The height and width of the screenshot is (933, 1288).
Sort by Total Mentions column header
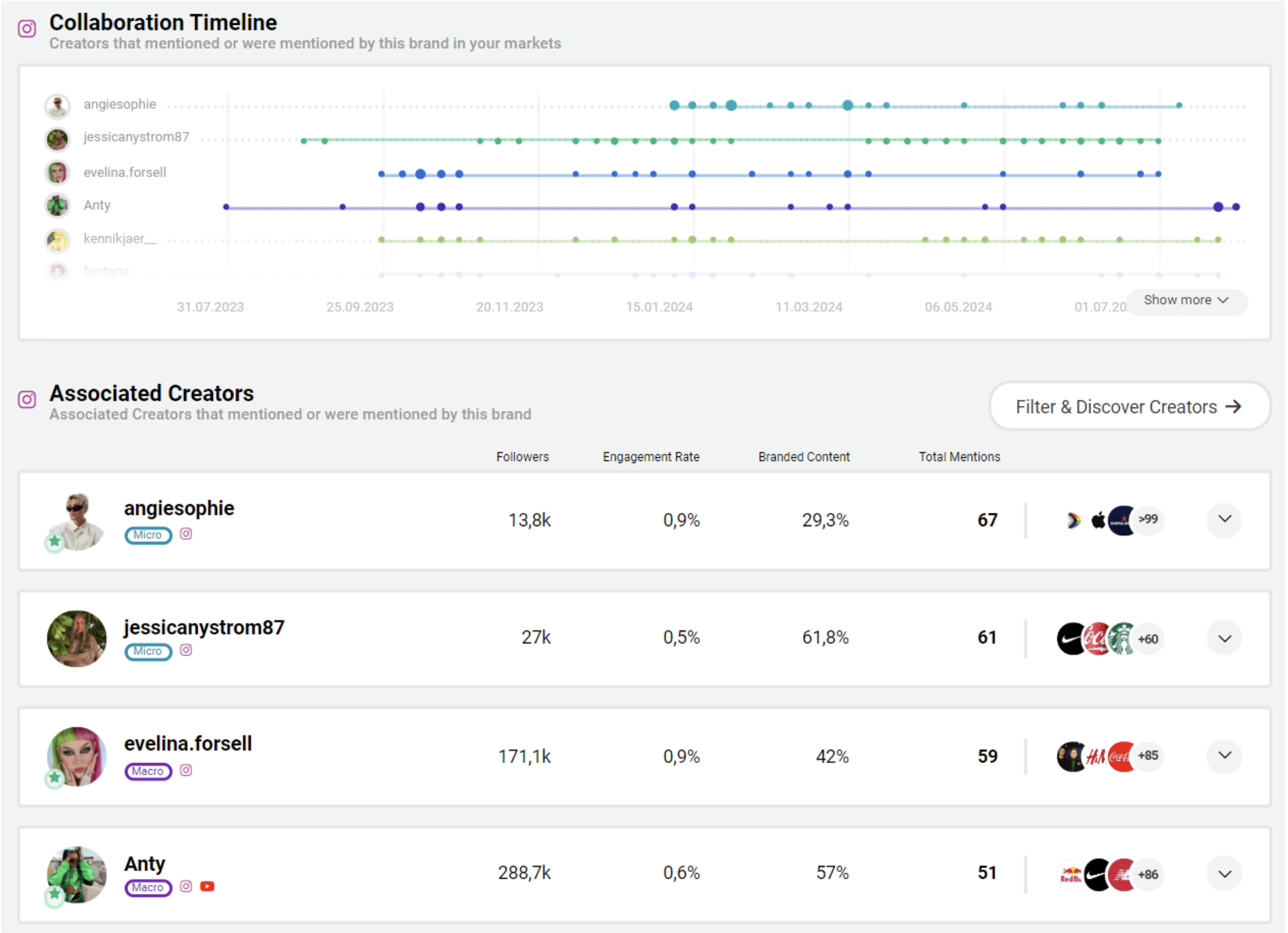pyautogui.click(x=959, y=457)
